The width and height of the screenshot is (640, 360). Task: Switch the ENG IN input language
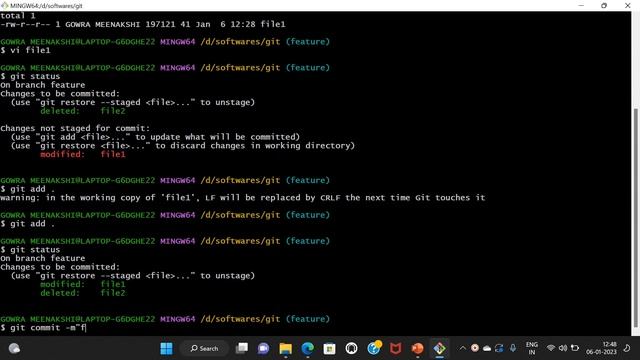tap(532, 349)
